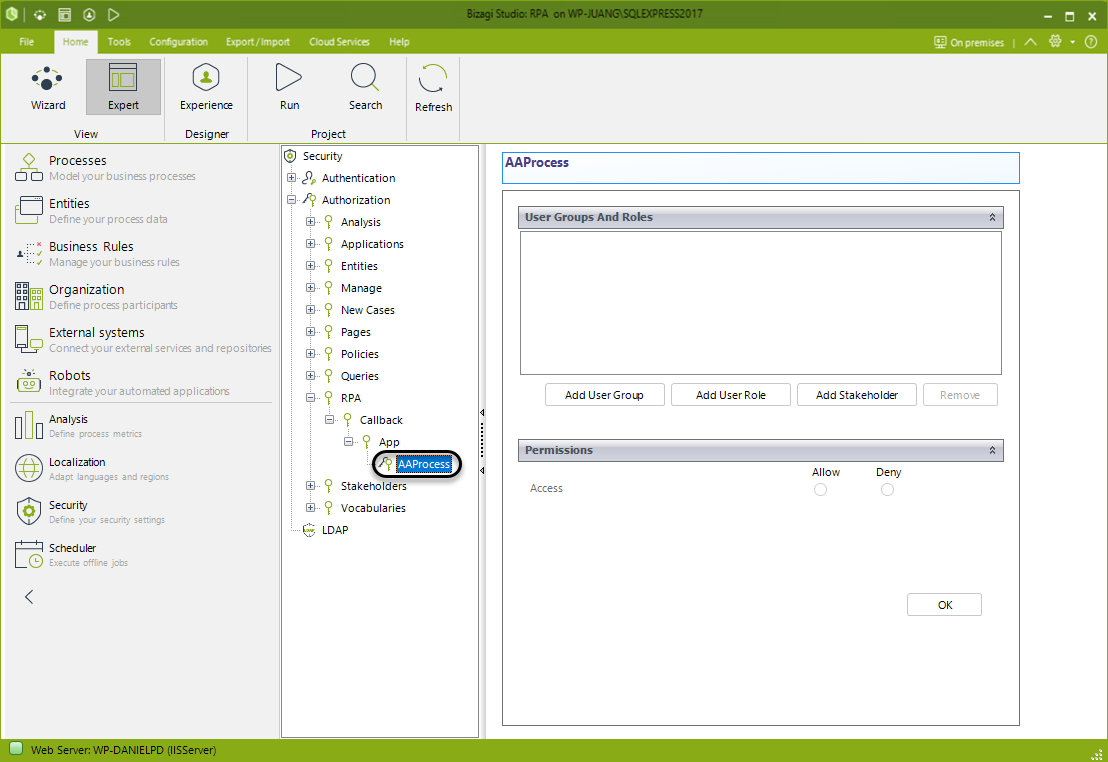The height and width of the screenshot is (762, 1108).
Task: Confirm with the OK button
Action: click(x=944, y=604)
